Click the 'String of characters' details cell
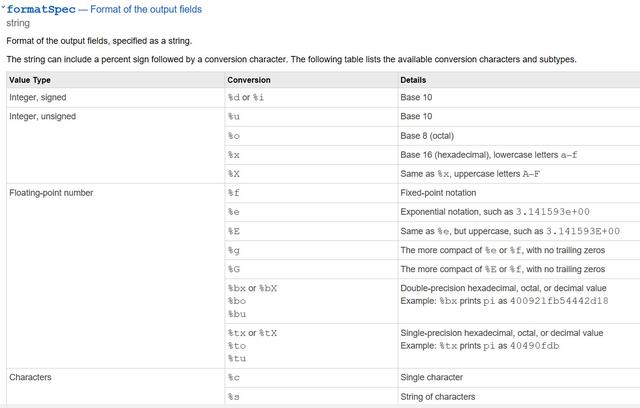Image resolution: width=640 pixels, height=408 pixels. point(440,397)
